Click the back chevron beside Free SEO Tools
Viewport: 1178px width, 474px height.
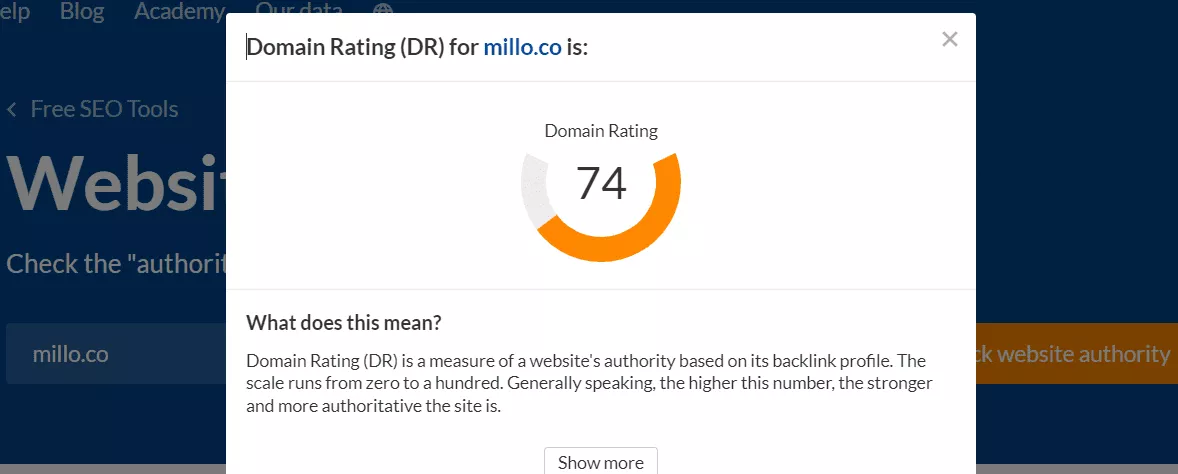11,110
